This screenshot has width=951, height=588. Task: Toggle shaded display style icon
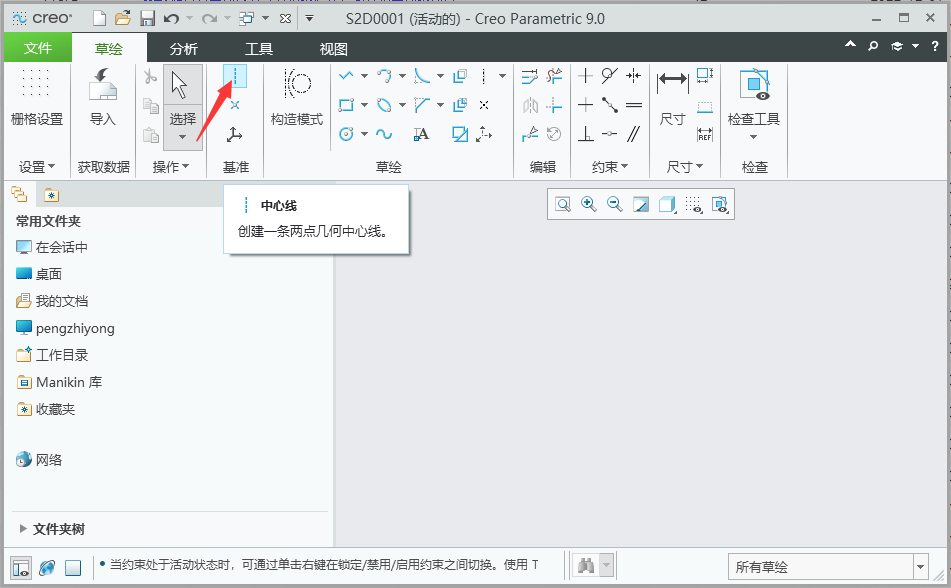(x=665, y=203)
